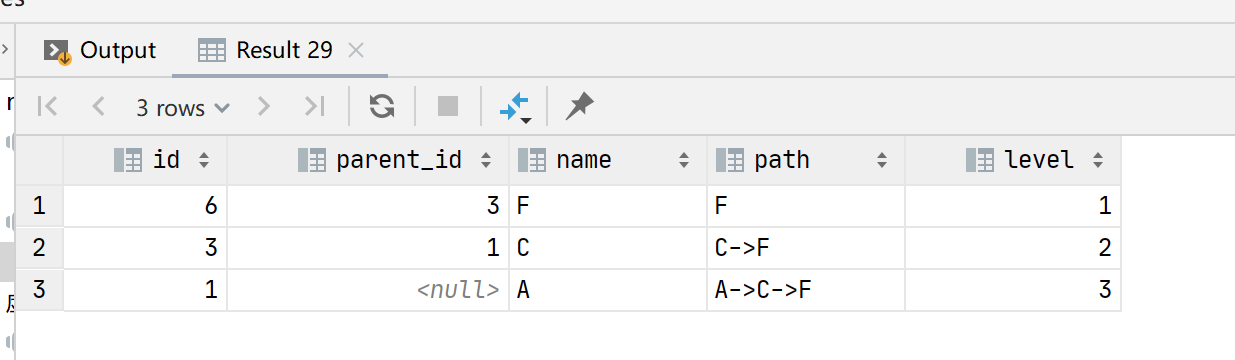This screenshot has height=360, width=1235.
Task: Select the id cell with value 6
Action: click(x=146, y=207)
